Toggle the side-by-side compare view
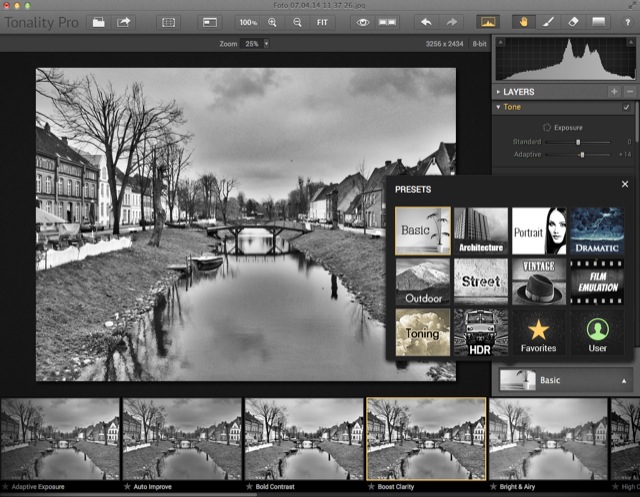The width and height of the screenshot is (640, 497). tap(386, 21)
